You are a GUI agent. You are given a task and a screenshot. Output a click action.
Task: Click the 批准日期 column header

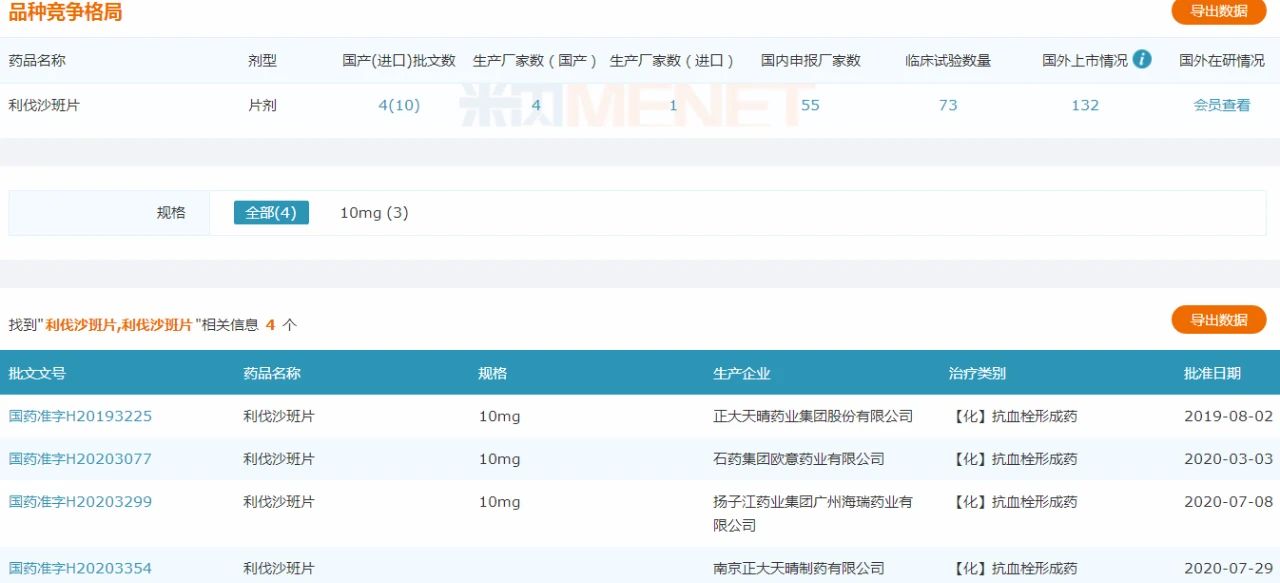point(1212,373)
